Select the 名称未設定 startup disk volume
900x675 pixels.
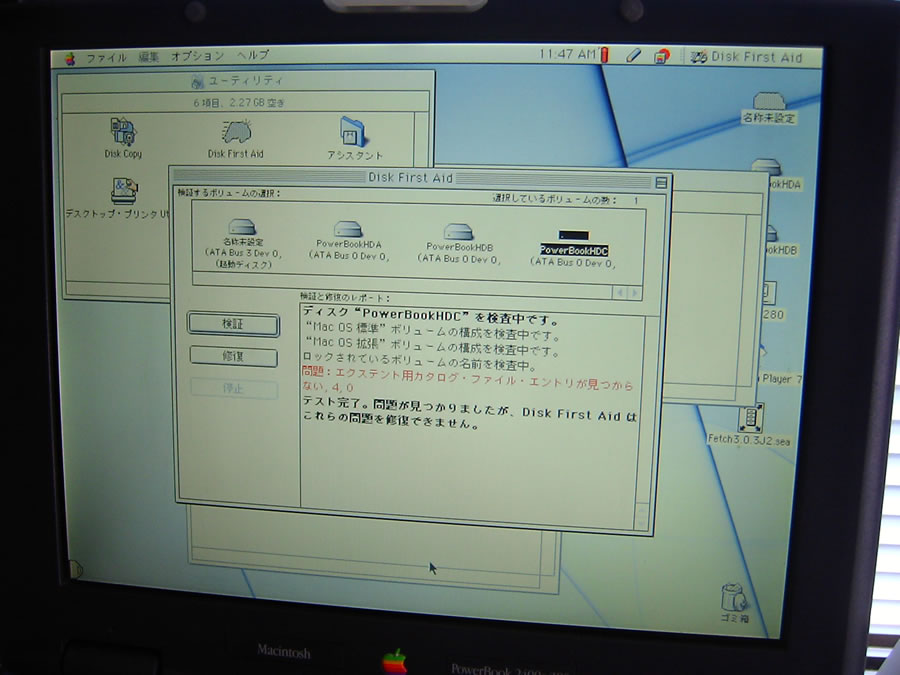243,244
